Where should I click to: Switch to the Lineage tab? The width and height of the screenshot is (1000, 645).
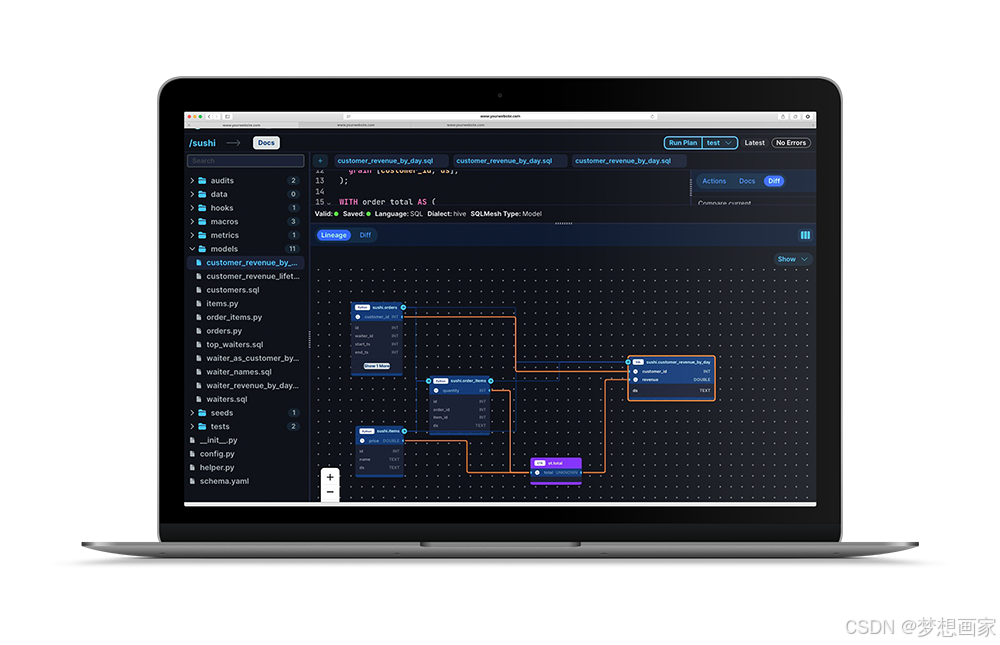click(x=334, y=235)
